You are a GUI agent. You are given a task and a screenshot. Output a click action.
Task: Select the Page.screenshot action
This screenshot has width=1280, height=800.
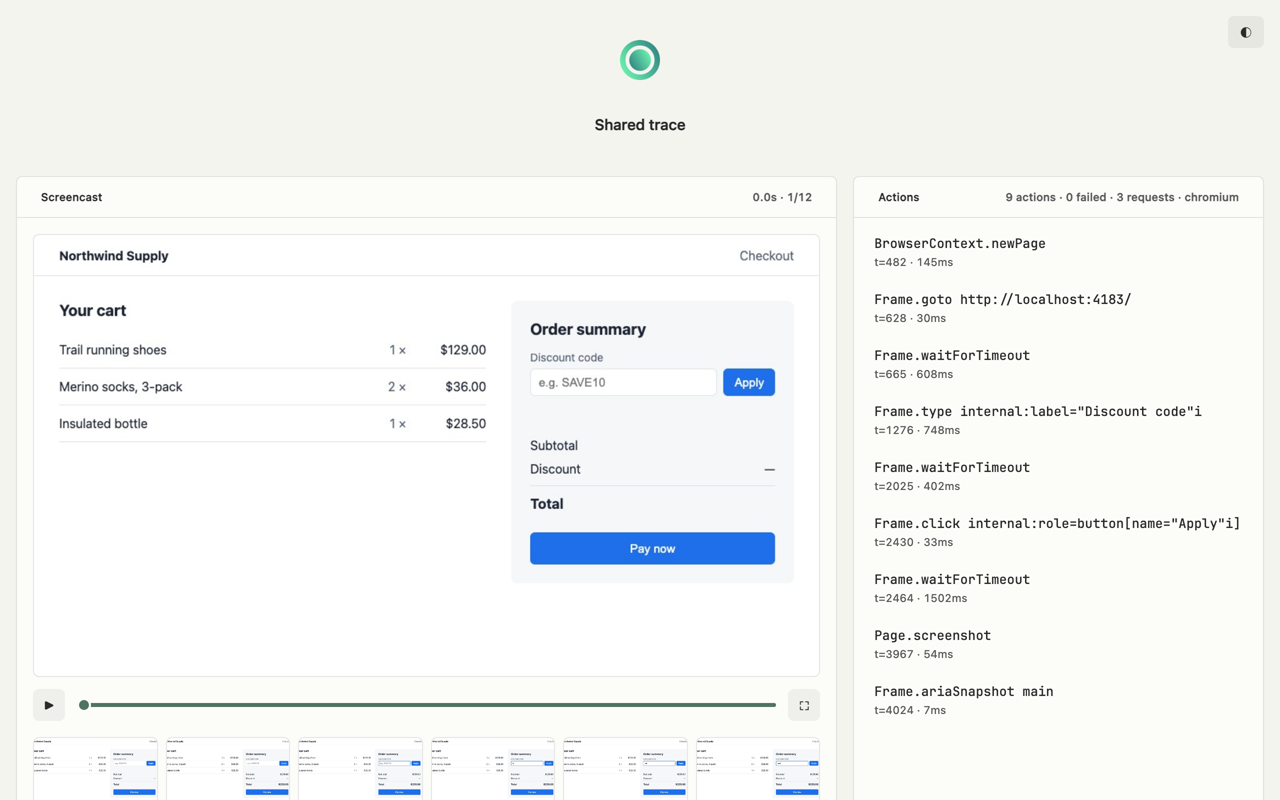tap(1058, 644)
